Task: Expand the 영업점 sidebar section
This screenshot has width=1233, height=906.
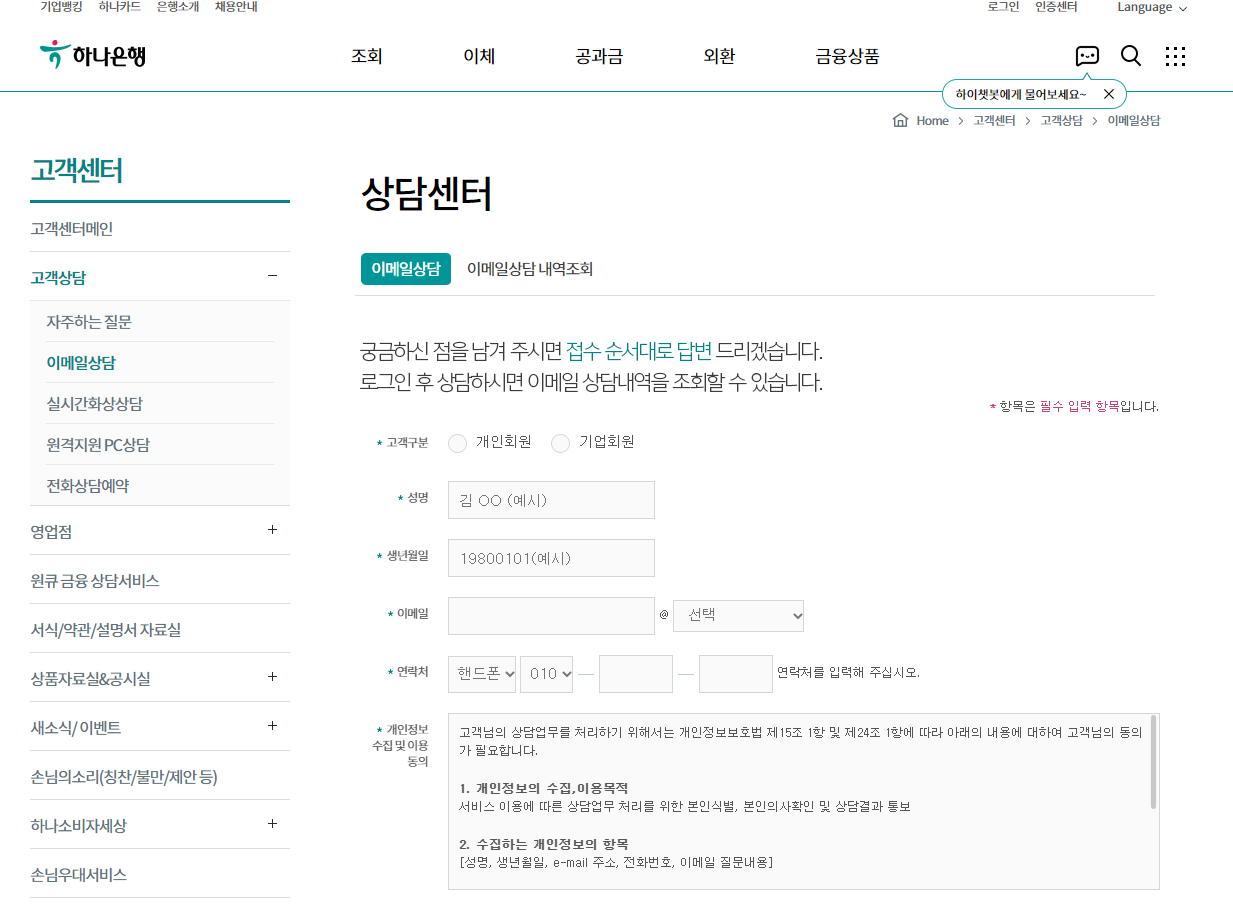Action: pos(271,531)
